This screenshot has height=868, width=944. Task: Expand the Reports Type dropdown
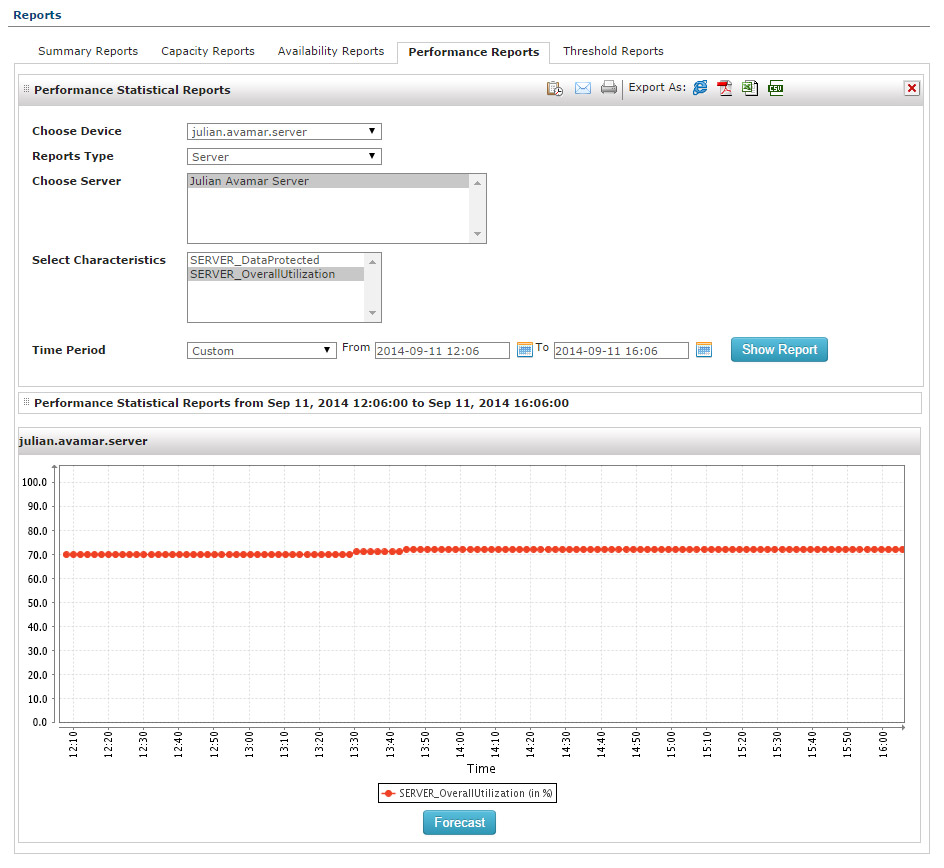pyautogui.click(x=284, y=156)
